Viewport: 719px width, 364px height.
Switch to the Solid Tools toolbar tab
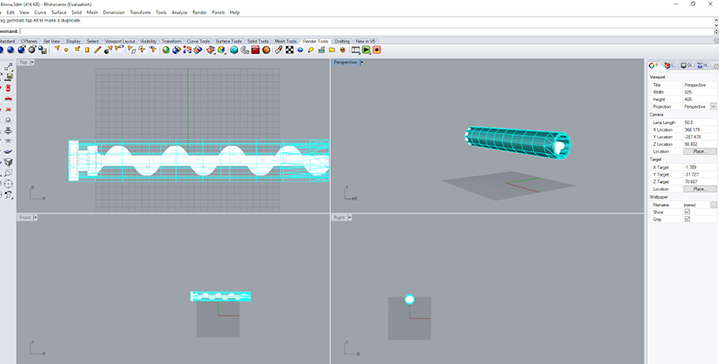click(x=258, y=41)
